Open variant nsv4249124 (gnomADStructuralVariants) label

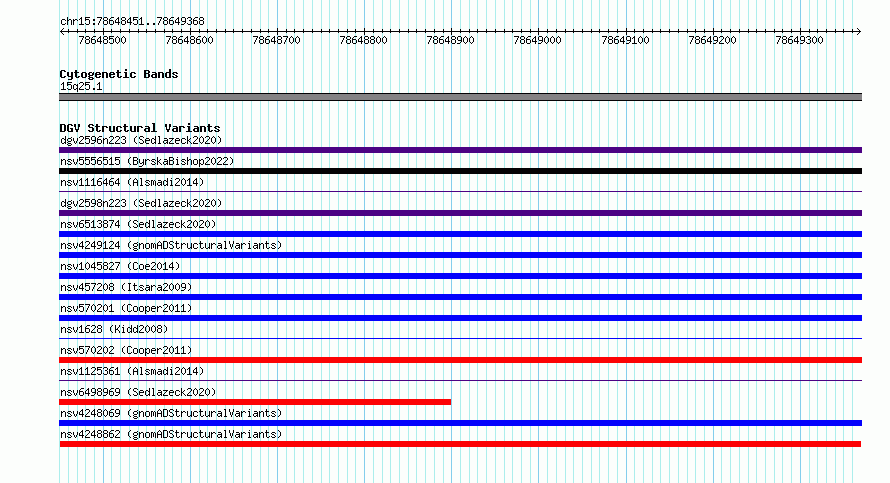point(171,245)
